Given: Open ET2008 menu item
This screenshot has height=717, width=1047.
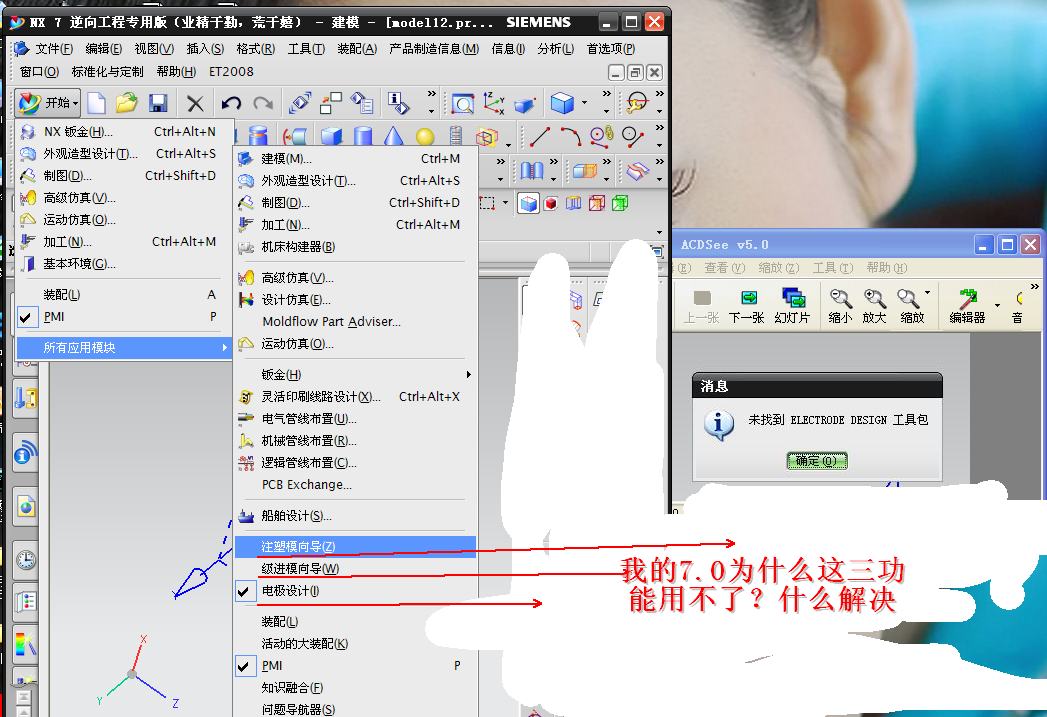Looking at the screenshot, I should (231, 71).
